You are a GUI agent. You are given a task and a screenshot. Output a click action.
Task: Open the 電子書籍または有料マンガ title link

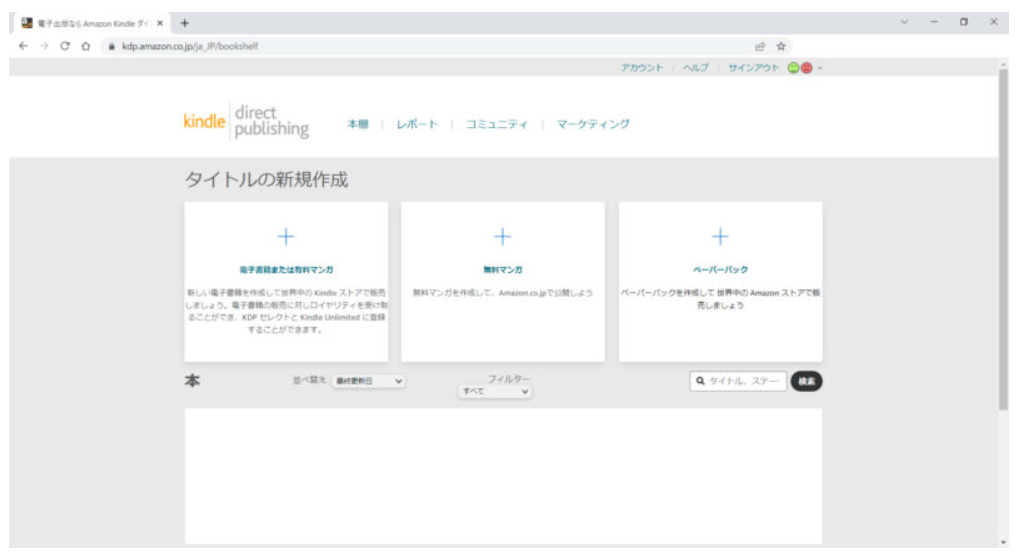click(286, 269)
